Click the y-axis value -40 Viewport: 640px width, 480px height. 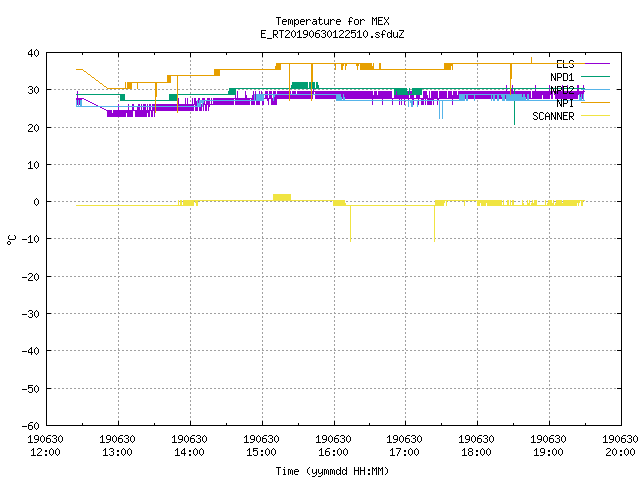click(x=31, y=351)
